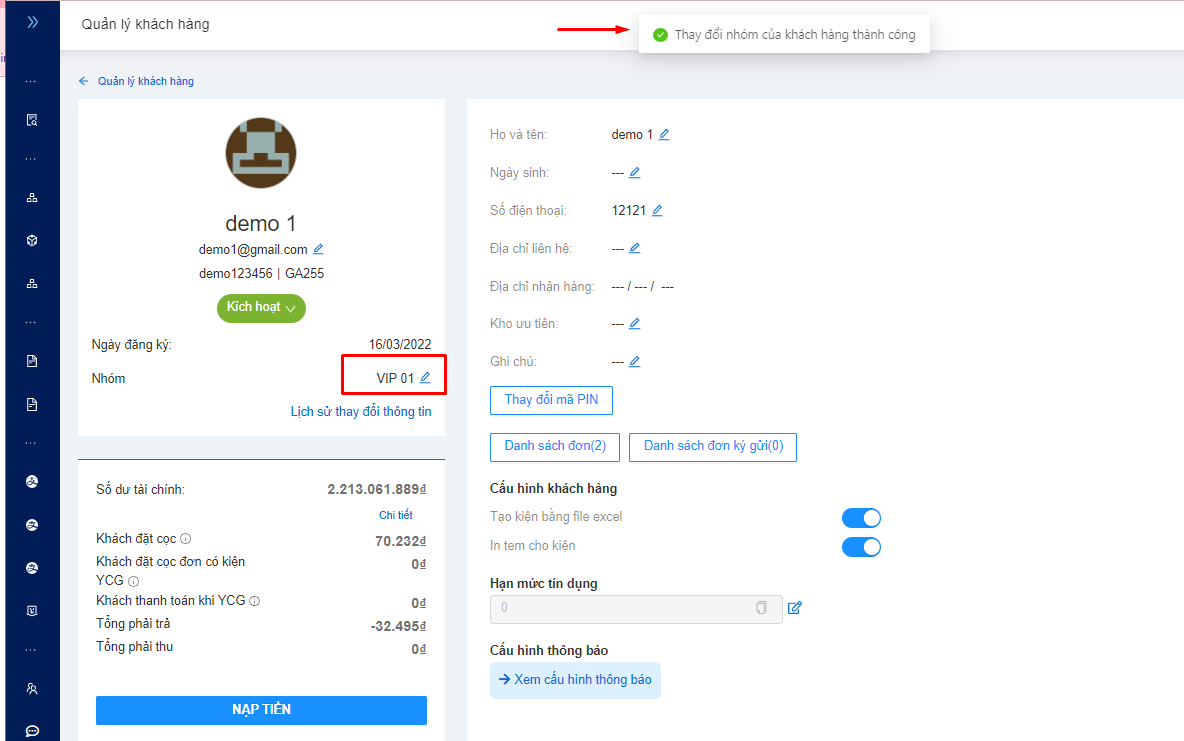Click pencil icon next to email address
Viewport: 1184px width, 741px height.
coord(318,249)
